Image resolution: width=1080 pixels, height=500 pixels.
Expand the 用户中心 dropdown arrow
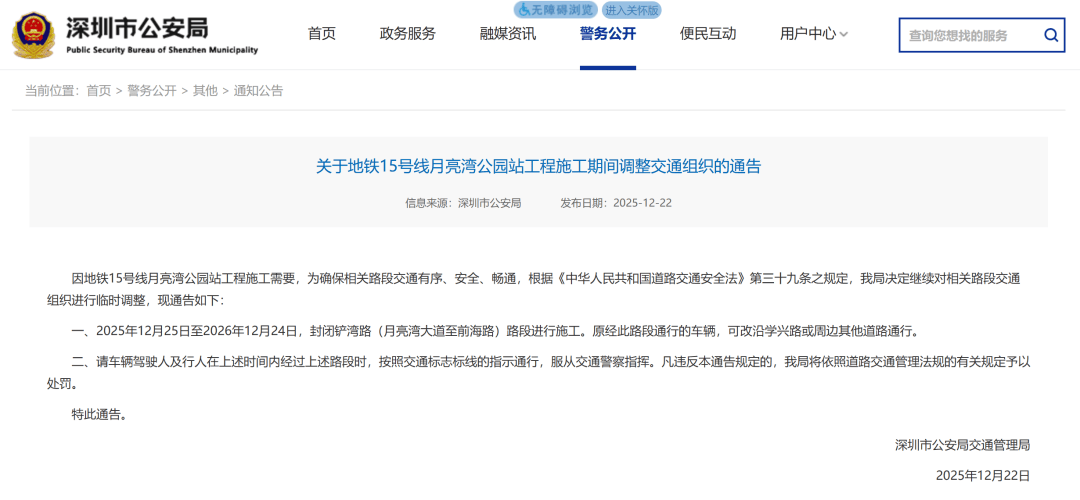coord(844,35)
